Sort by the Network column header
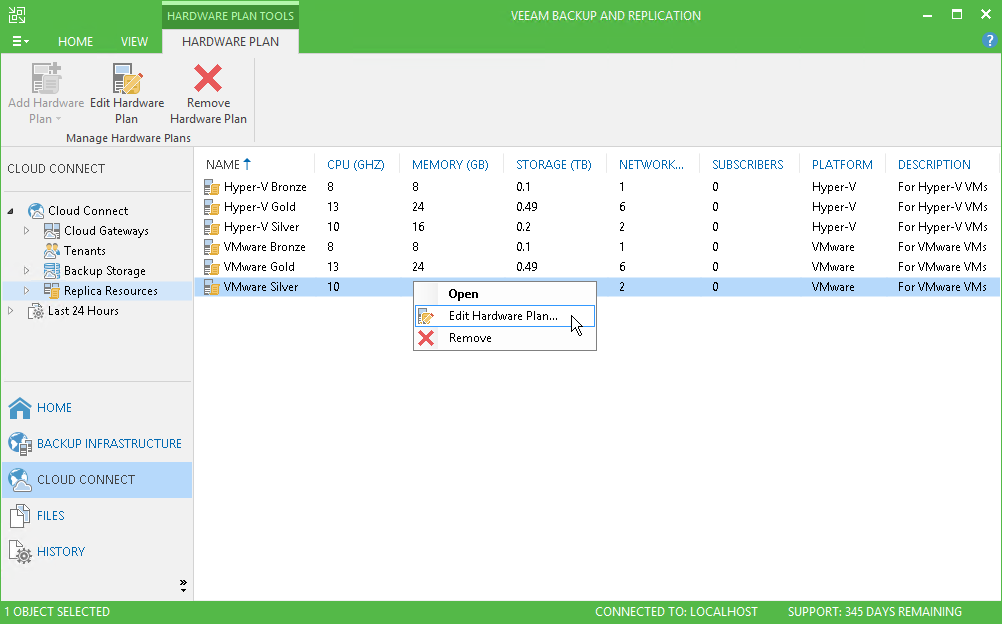 coord(652,164)
